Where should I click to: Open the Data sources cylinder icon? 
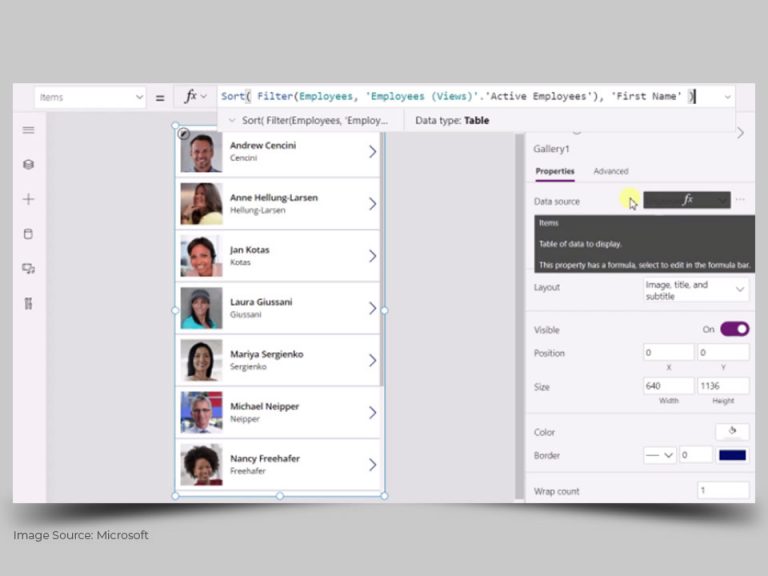pyautogui.click(x=28, y=234)
